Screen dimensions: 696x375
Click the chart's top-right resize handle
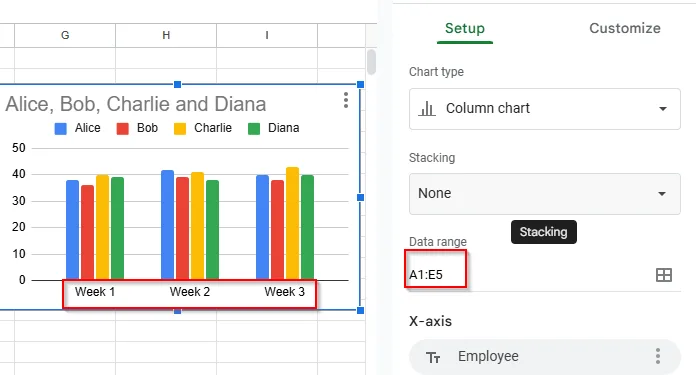point(360,85)
